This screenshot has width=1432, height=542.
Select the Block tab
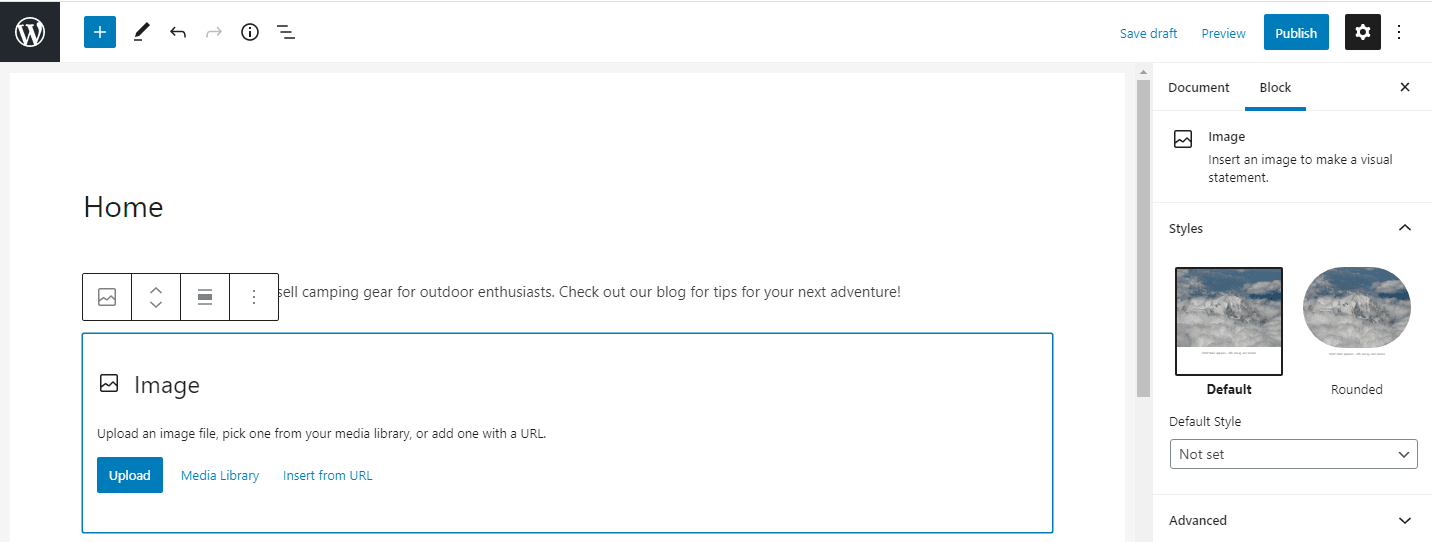pos(1275,87)
